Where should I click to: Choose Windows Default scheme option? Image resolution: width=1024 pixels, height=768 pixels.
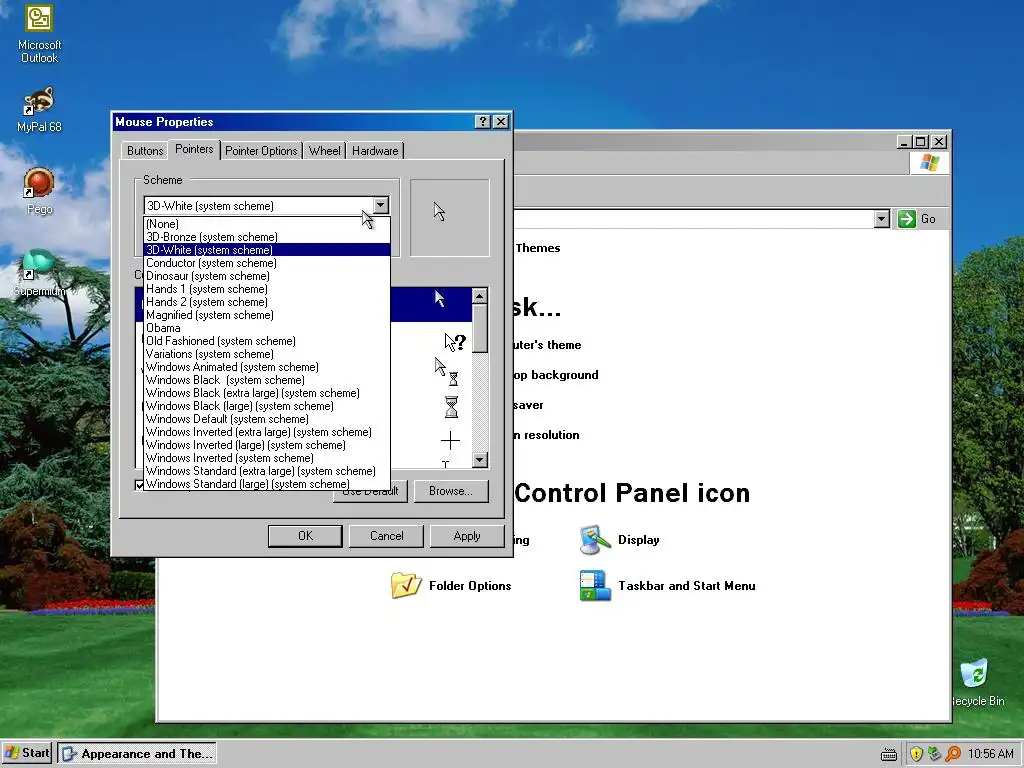(266, 419)
